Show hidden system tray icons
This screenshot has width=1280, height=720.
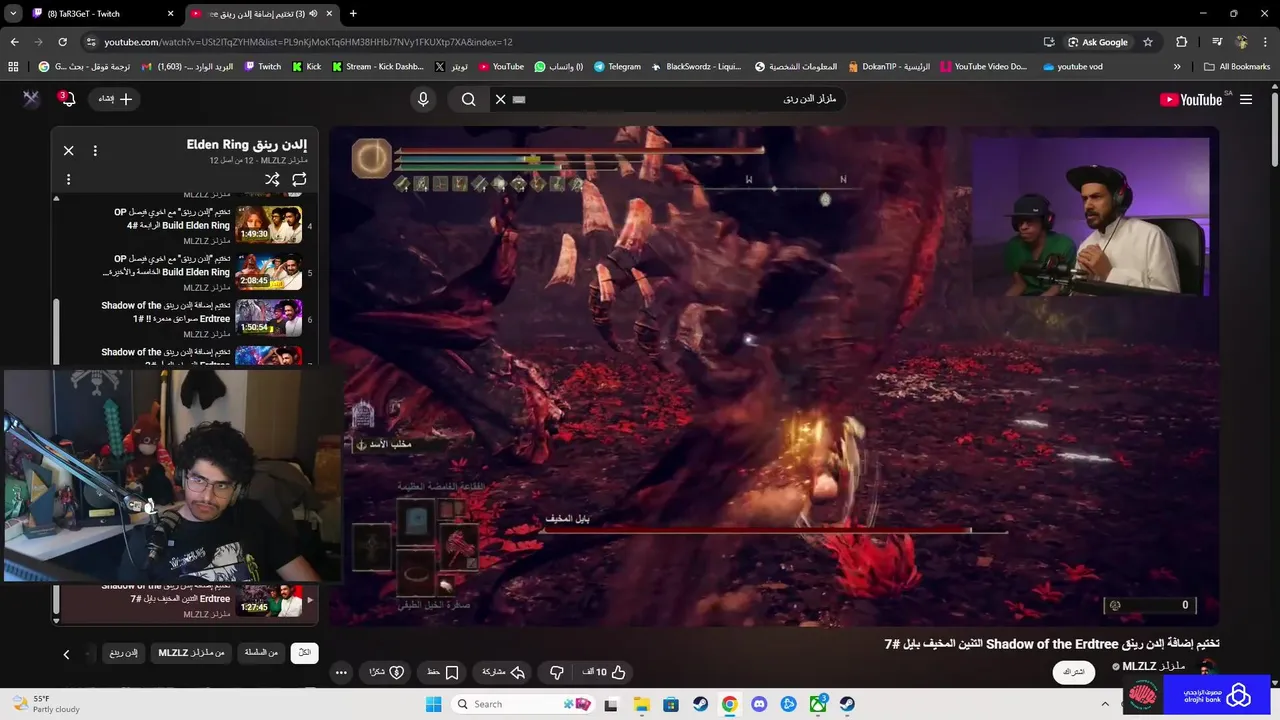[1106, 703]
